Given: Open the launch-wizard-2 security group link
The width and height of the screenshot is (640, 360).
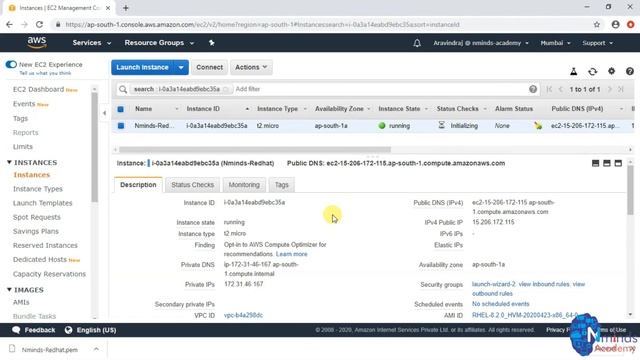Looking at the screenshot, I should coord(493,284).
